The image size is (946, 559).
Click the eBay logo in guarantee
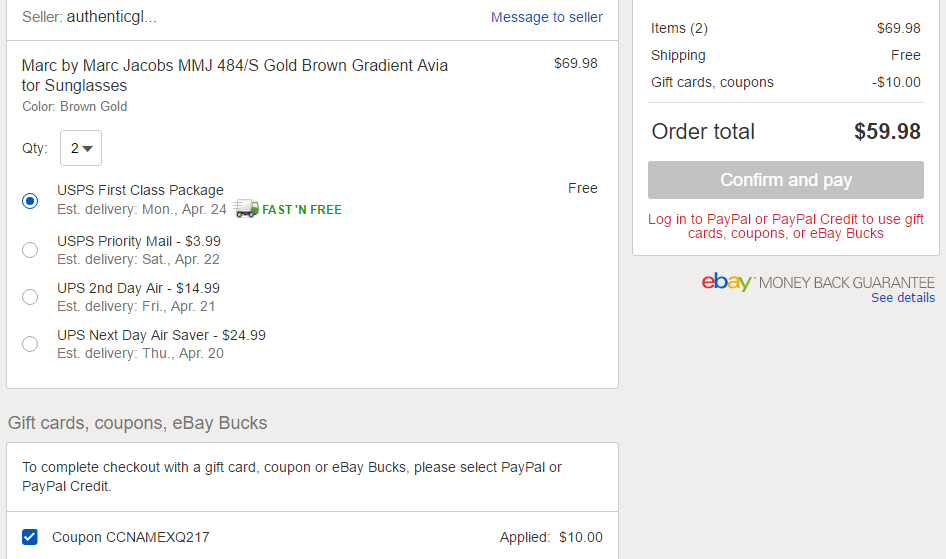tap(726, 282)
